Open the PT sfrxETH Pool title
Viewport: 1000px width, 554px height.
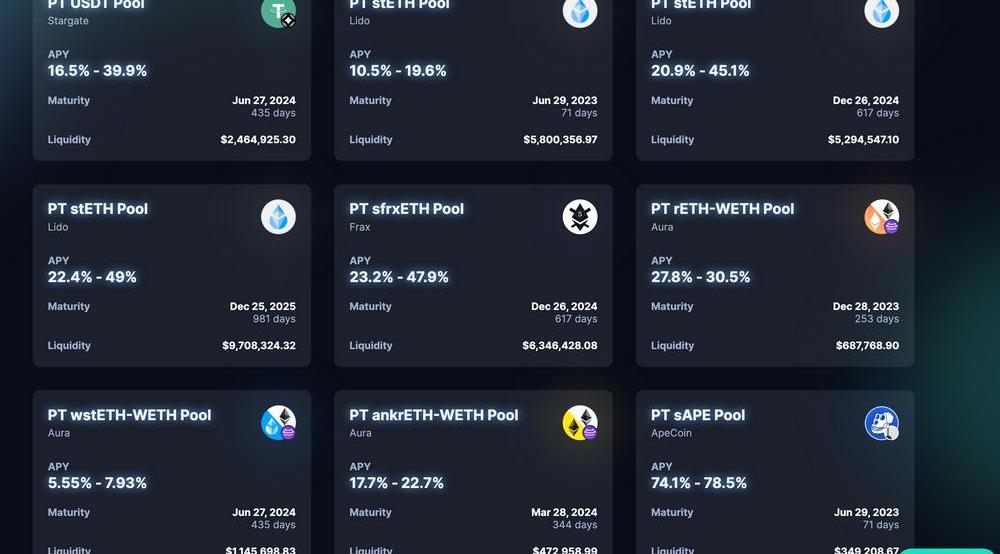click(x=406, y=209)
